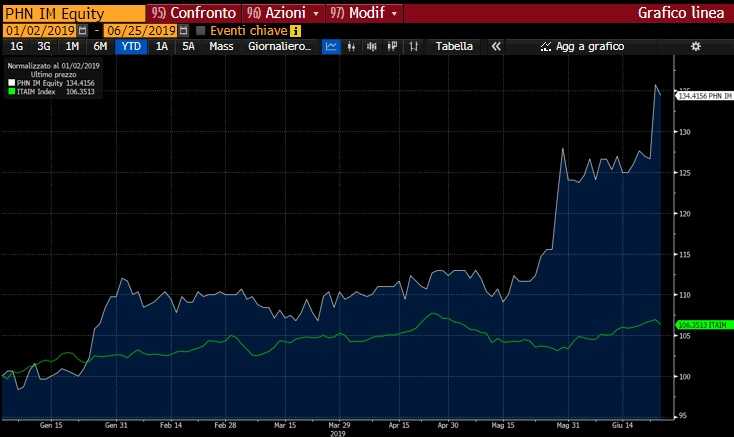This screenshot has width=734, height=437.
Task: Click the green ITAIM Index legend swatch
Action: (12, 91)
